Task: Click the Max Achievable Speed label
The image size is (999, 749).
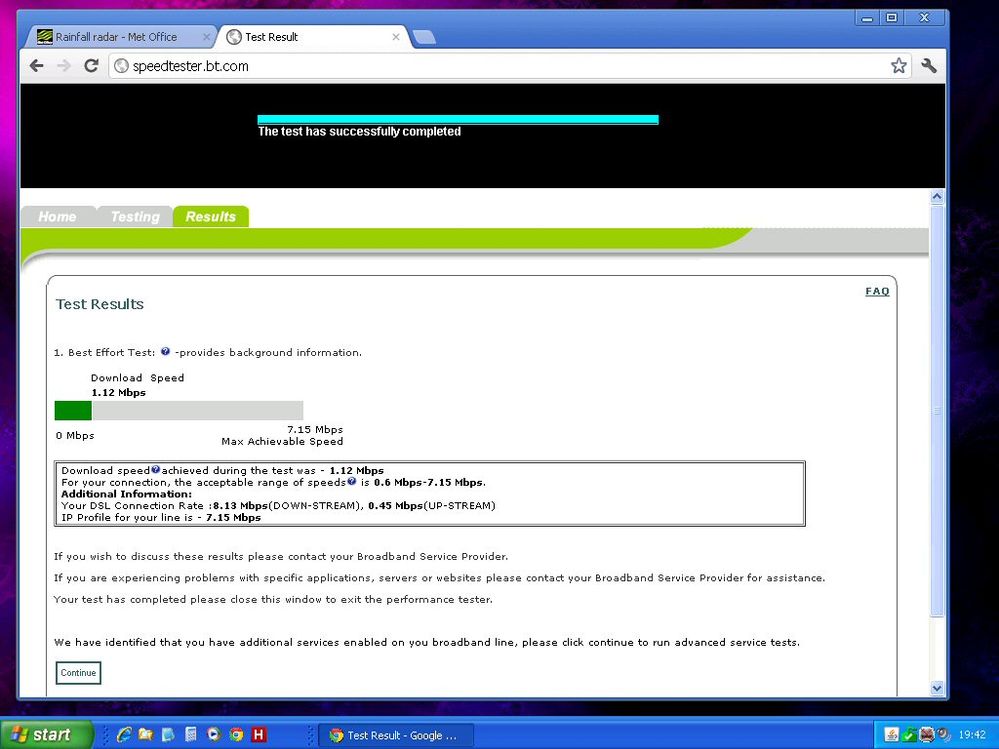Action: (282, 441)
